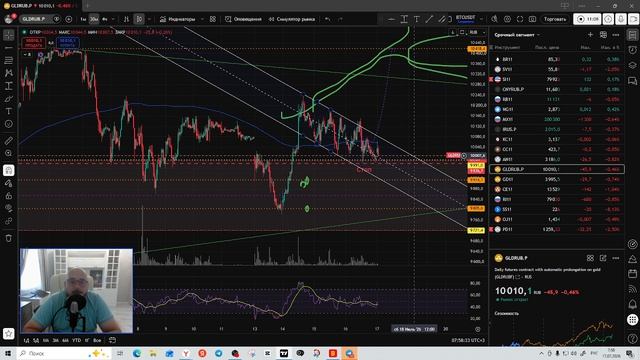Open favorites star toolbar at bottom left
Image resolution: width=640 pixels, height=360 pixels.
click(9, 333)
